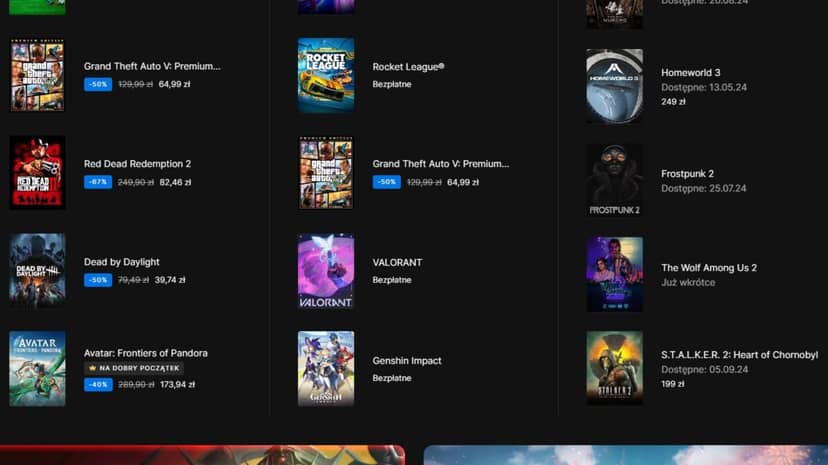Click the crossed-out 289,90 zł price

coord(136,385)
